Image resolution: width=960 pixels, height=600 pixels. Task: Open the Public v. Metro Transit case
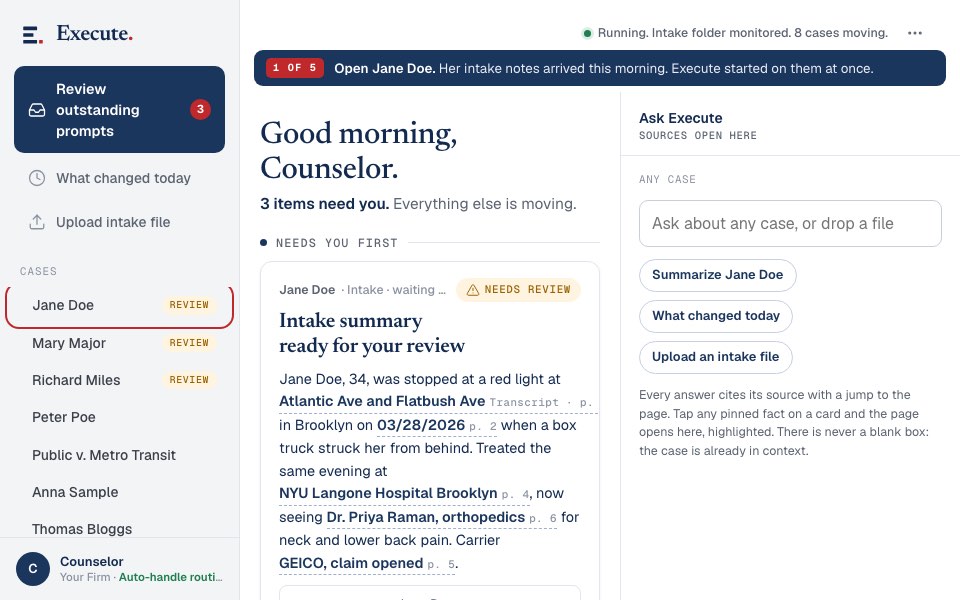119,456
